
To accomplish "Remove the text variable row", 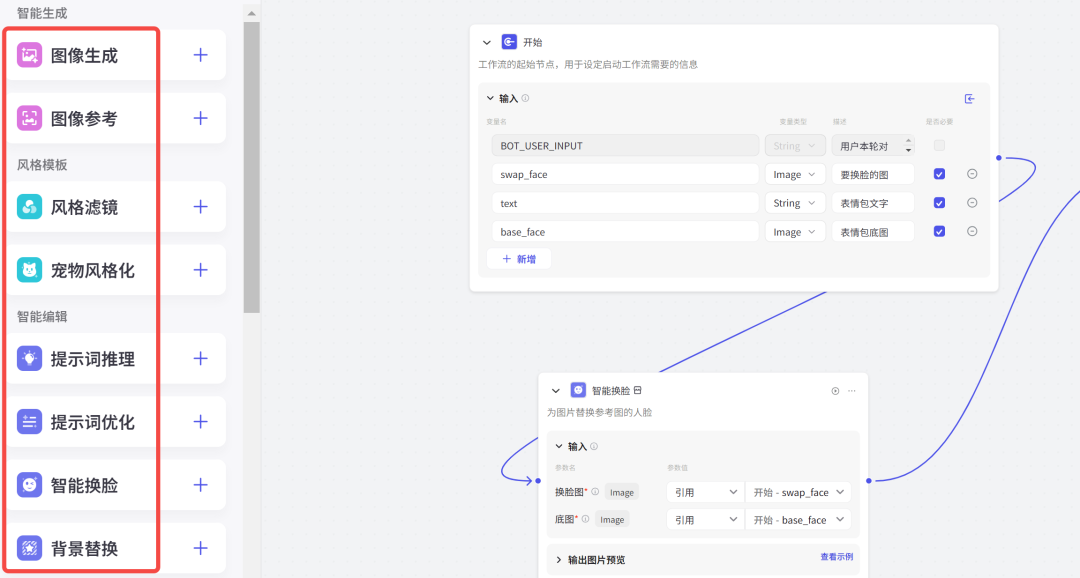I will [x=972, y=203].
